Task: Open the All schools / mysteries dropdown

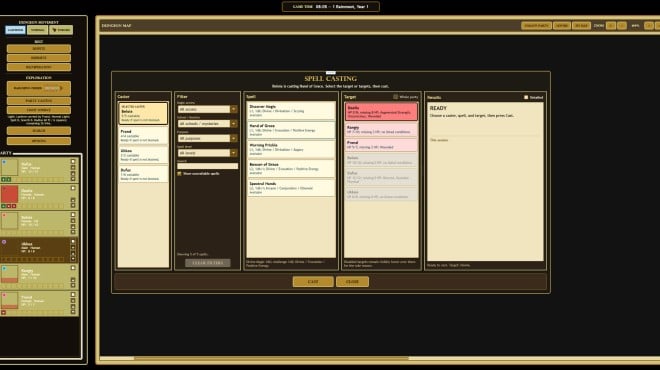Action: click(x=208, y=124)
